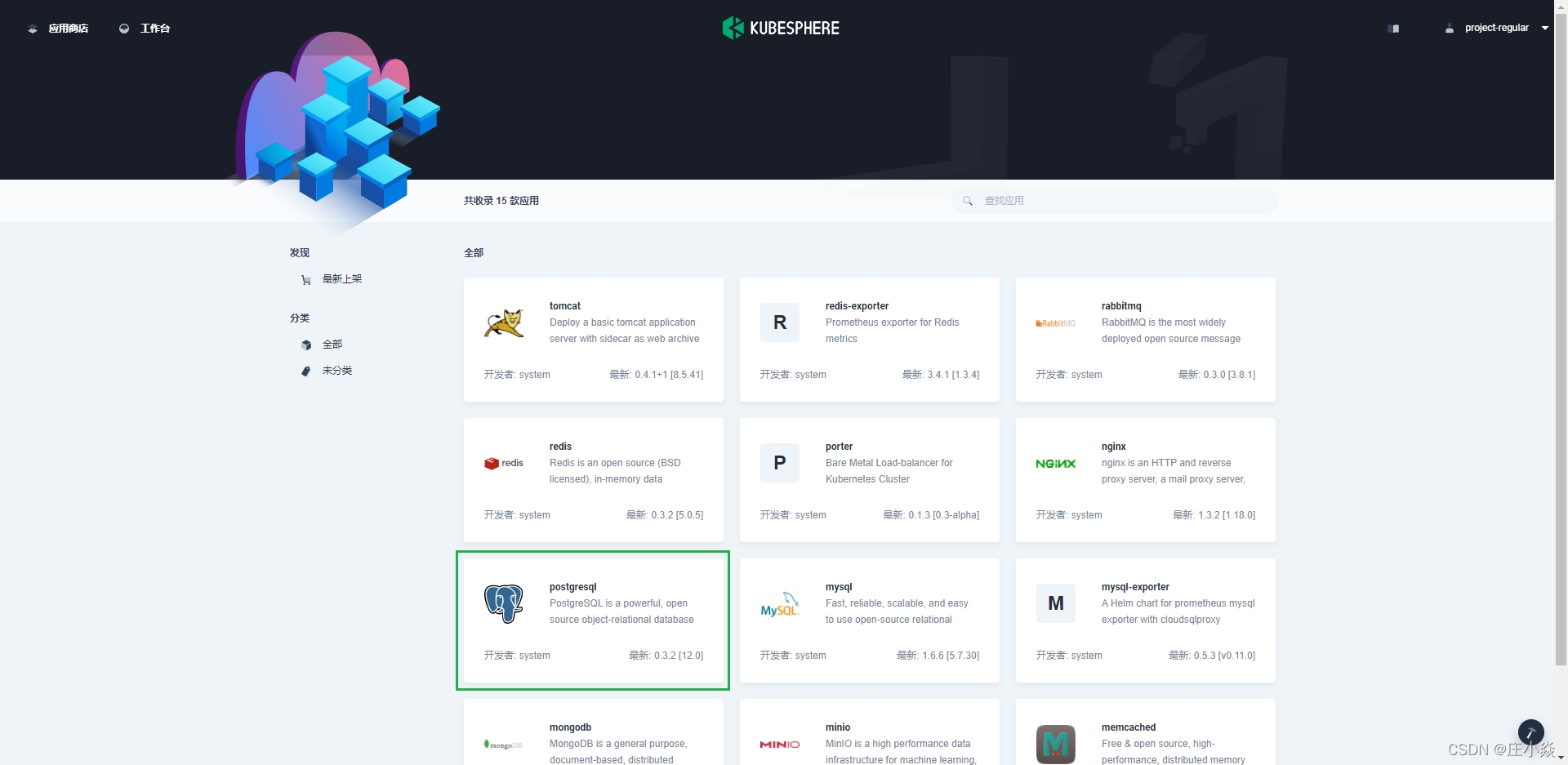
Task: Click the 共收录 15 款应用 count text
Action: 501,201
